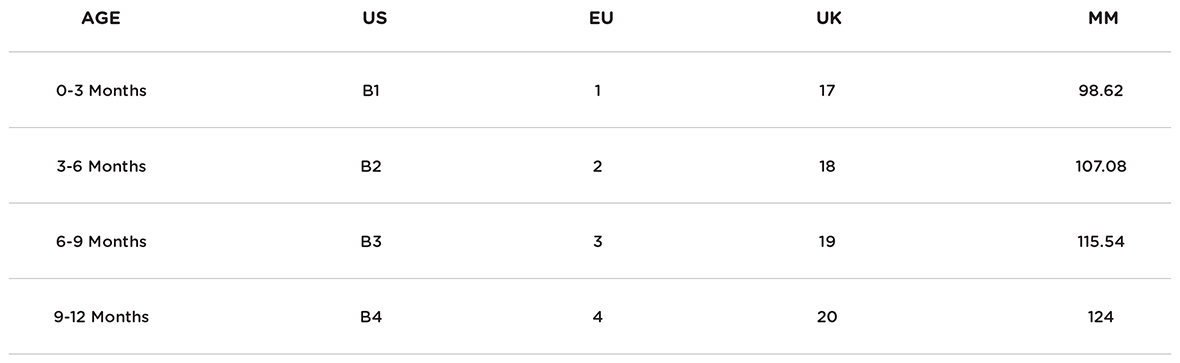The width and height of the screenshot is (1180, 363).
Task: Click the 107.08 MM value
Action: click(1101, 166)
